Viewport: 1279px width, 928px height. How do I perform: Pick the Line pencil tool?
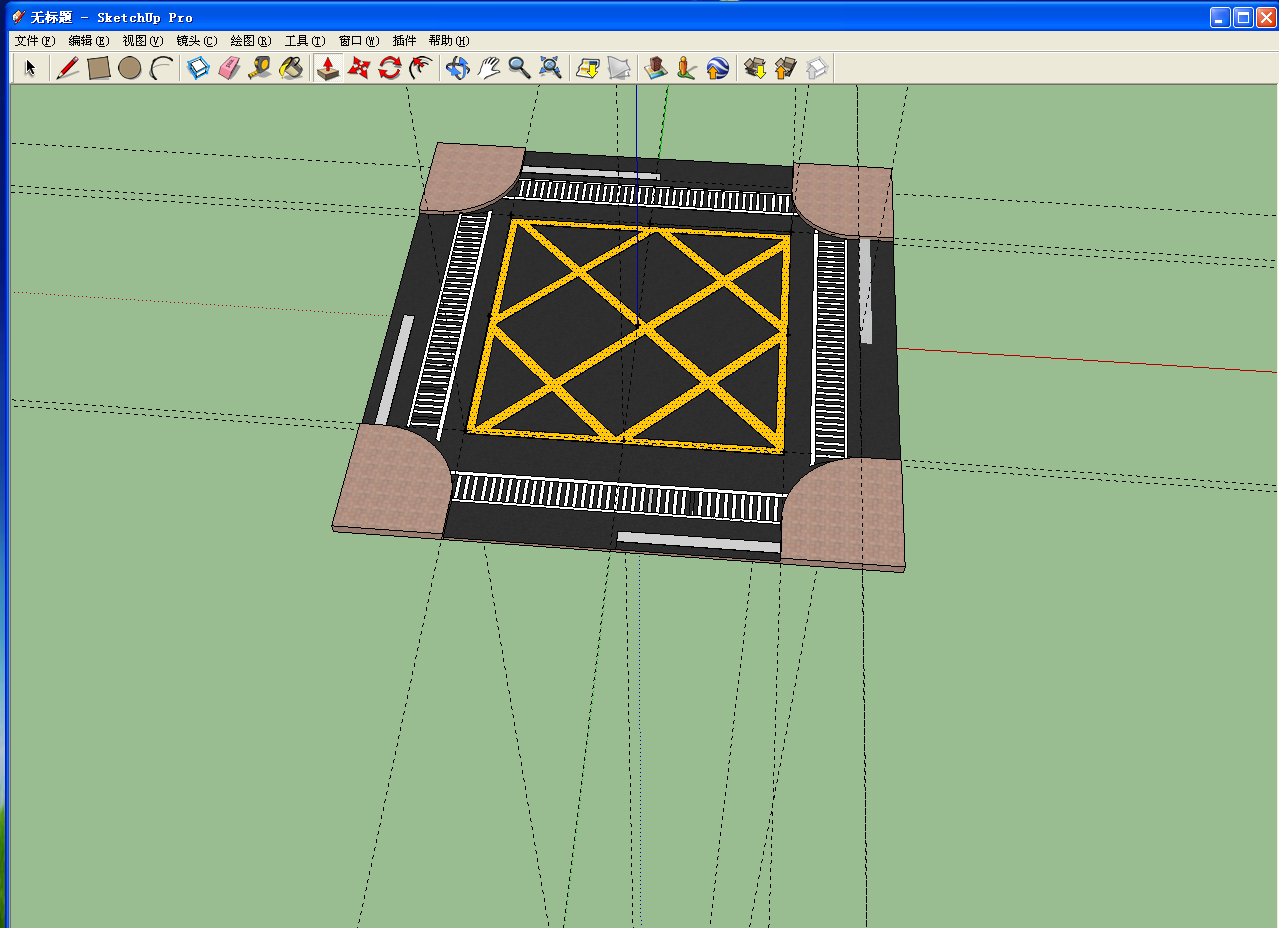67,68
